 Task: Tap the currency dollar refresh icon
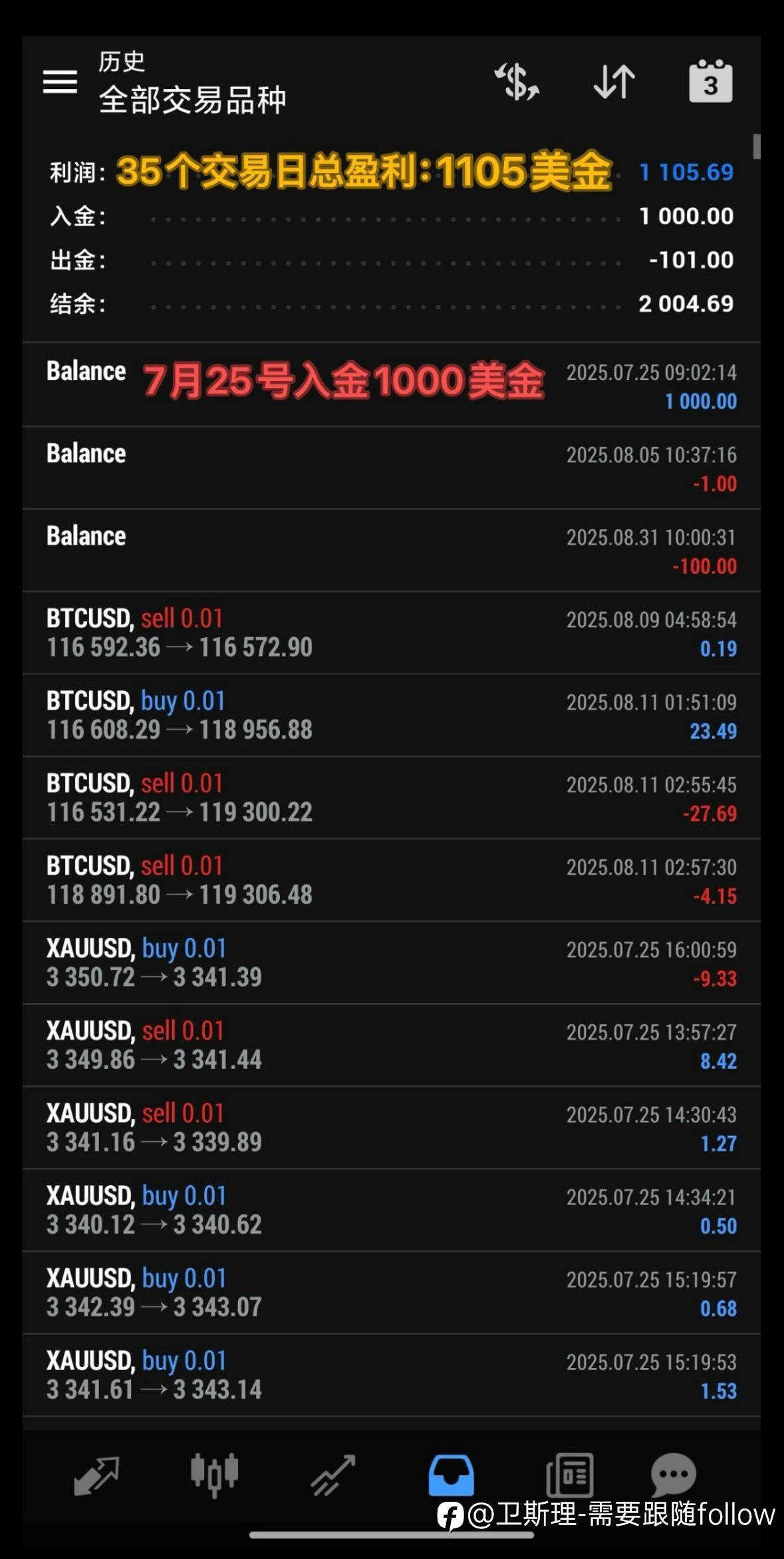[x=517, y=82]
